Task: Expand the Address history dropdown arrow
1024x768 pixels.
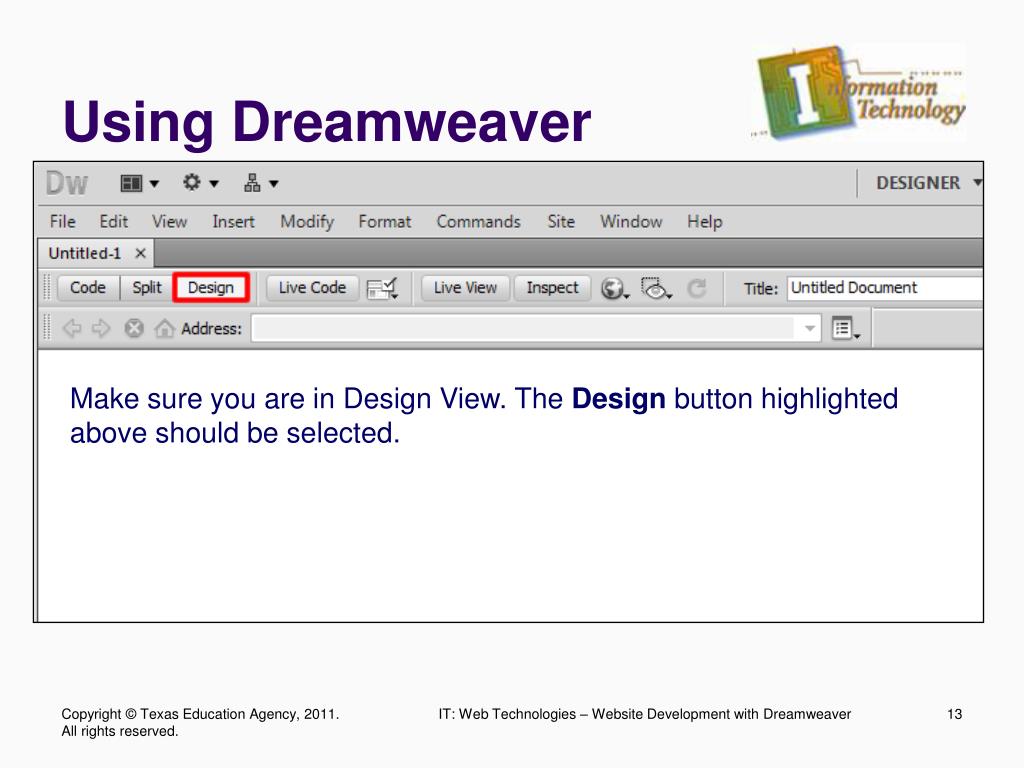Action: [x=810, y=328]
